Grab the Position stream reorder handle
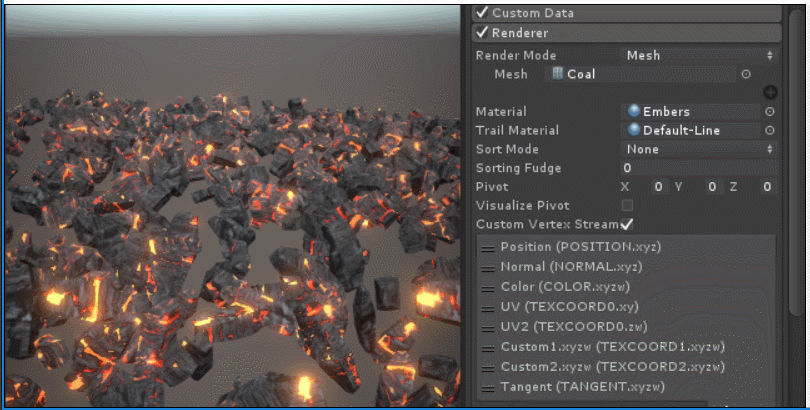810x410 pixels. coord(488,248)
